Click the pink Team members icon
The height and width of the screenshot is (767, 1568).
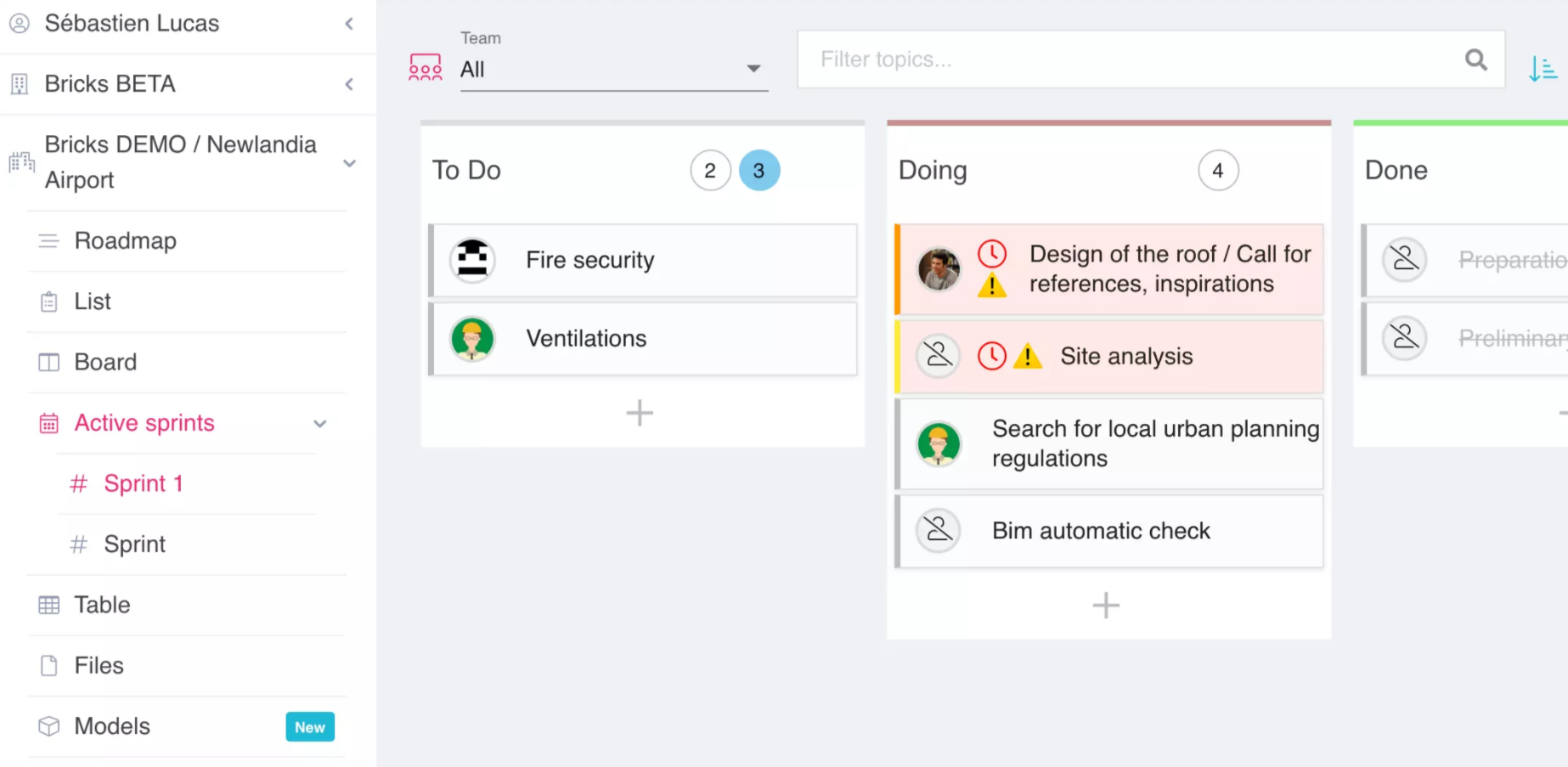click(425, 65)
